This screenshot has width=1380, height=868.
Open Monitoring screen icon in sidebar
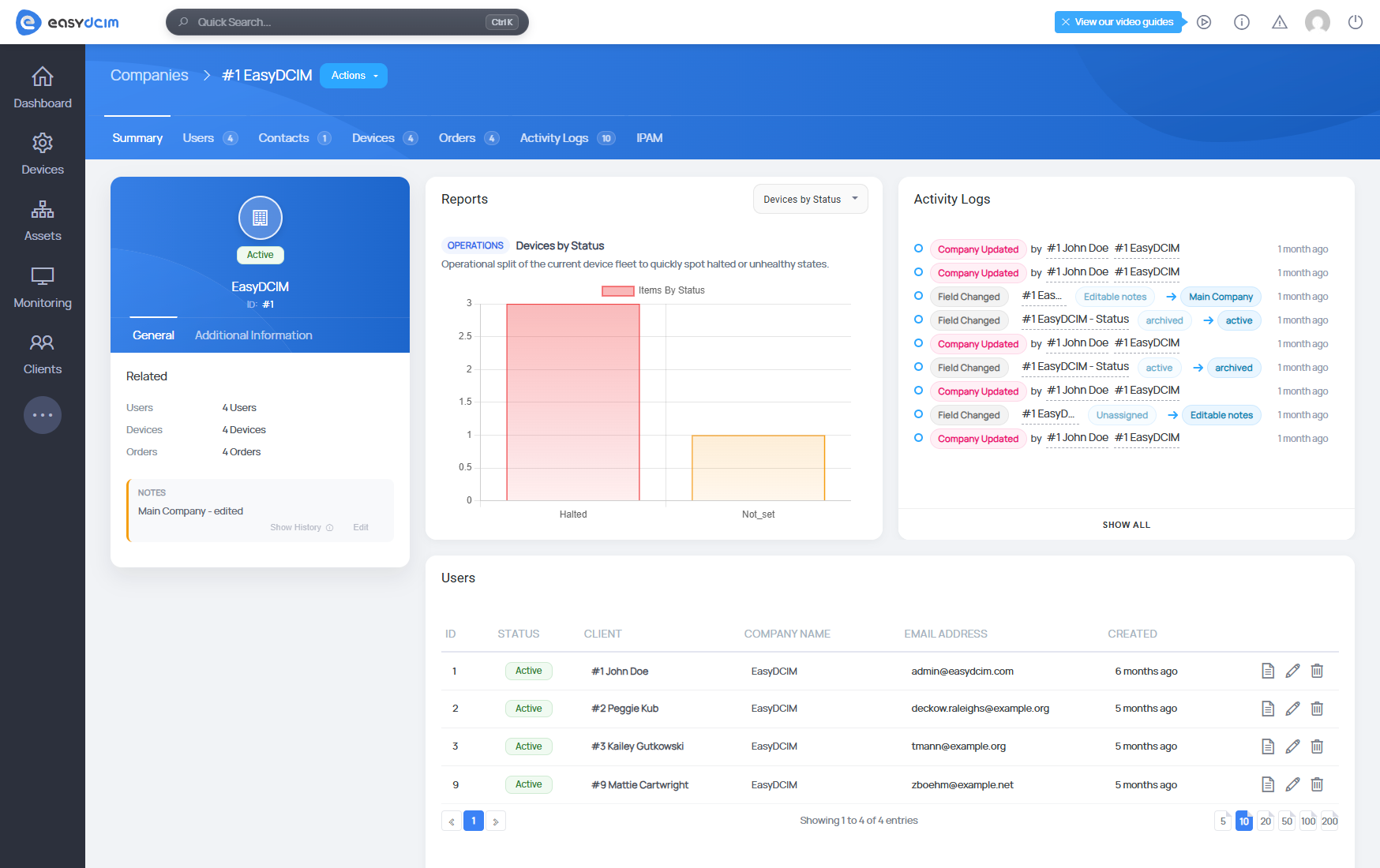coord(43,276)
